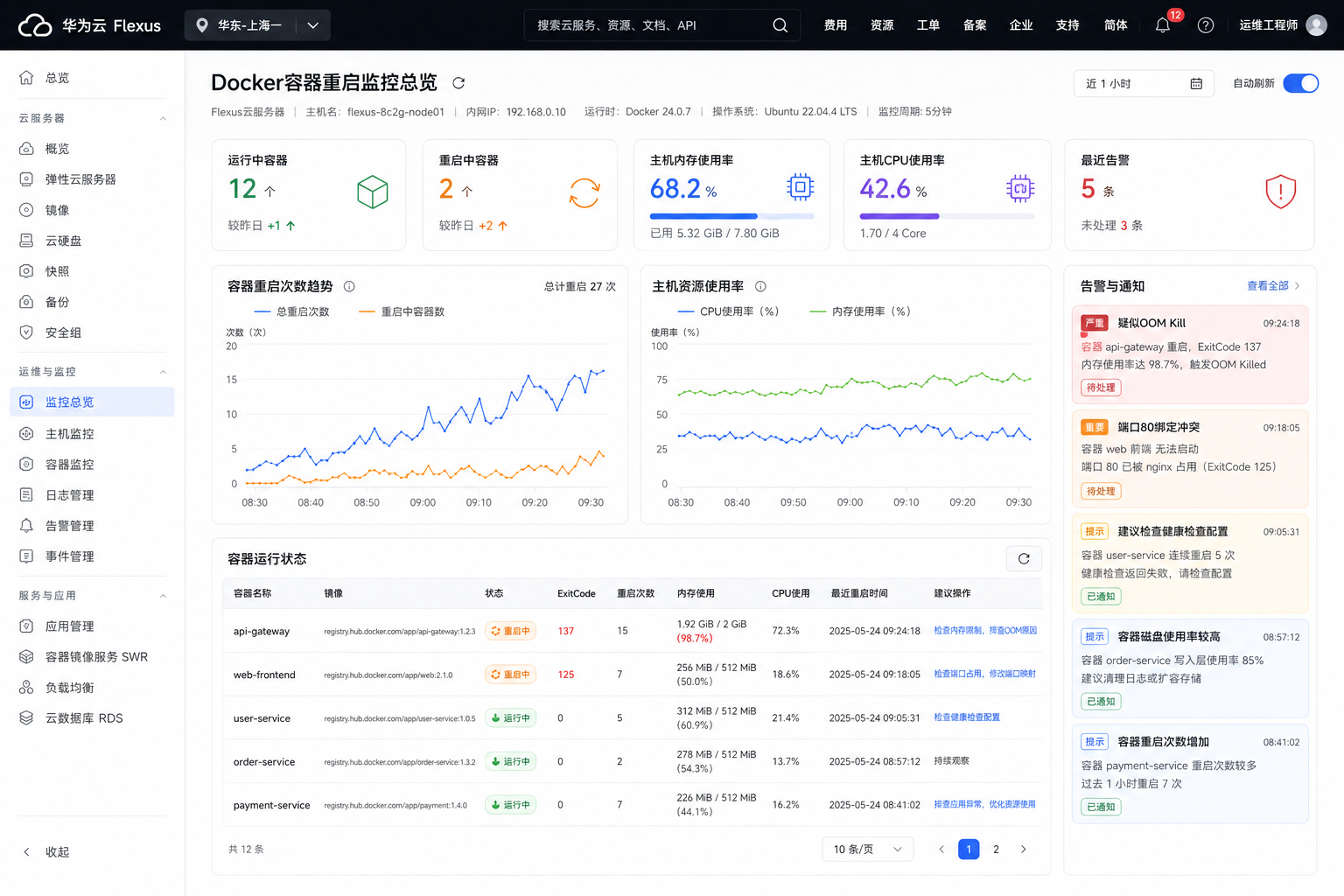
Task: Click the search magnifier icon
Action: tap(780, 25)
